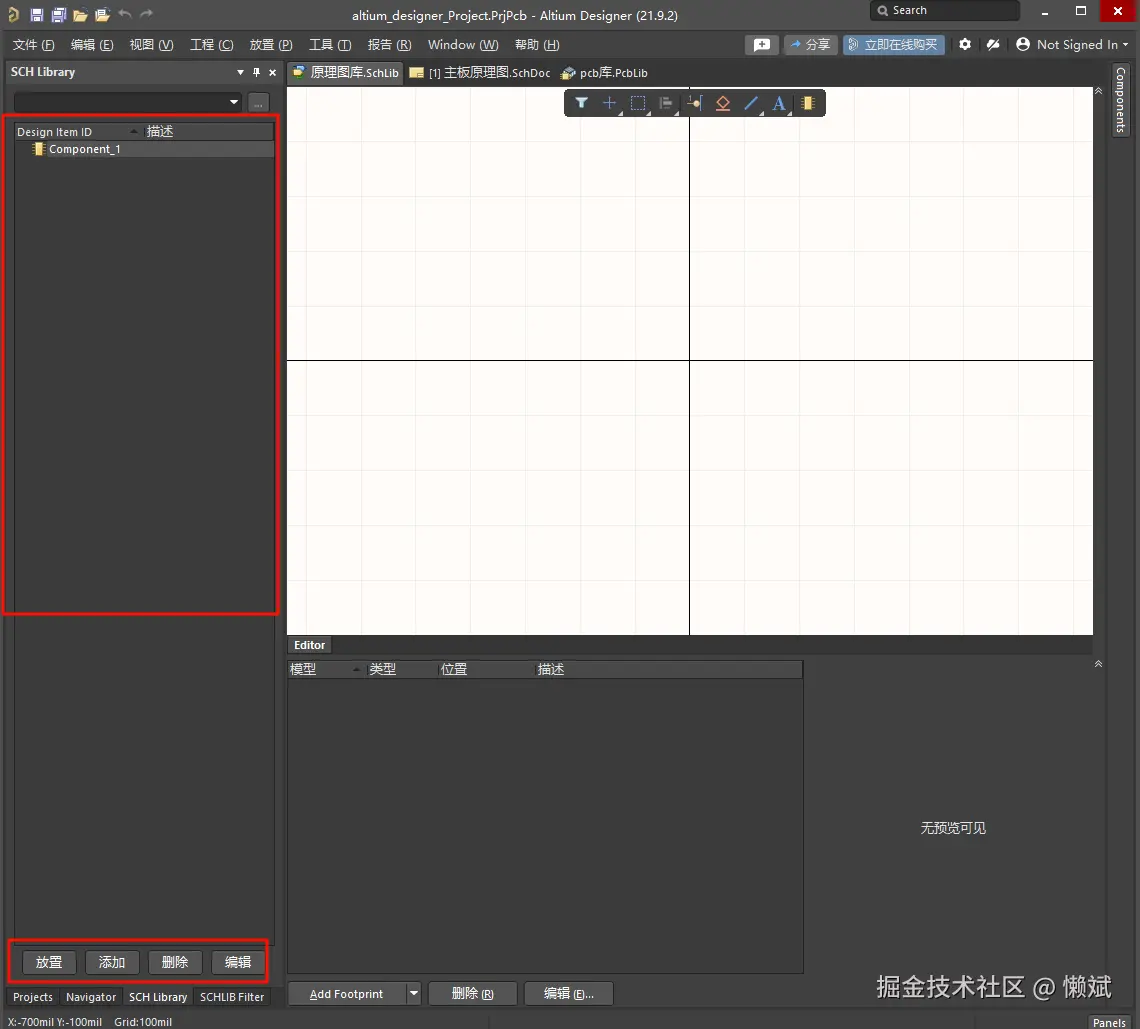This screenshot has width=1140, height=1029.
Task: Click the ellipsis button next to filter
Action: (x=258, y=103)
